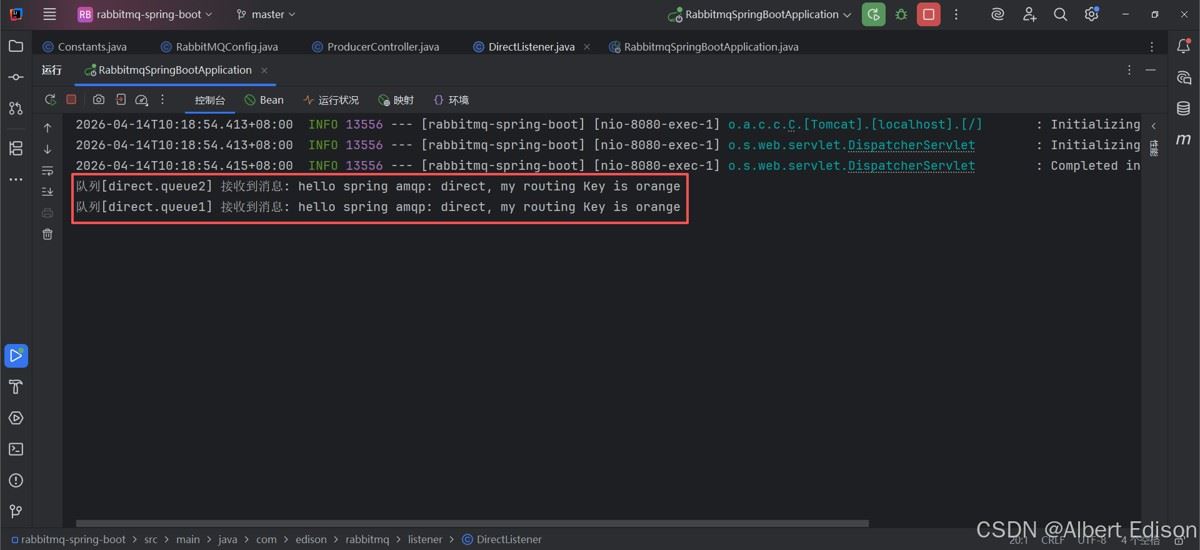Viewport: 1200px width, 550px height.
Task: Select the 环境 environment tab
Action: (451, 100)
